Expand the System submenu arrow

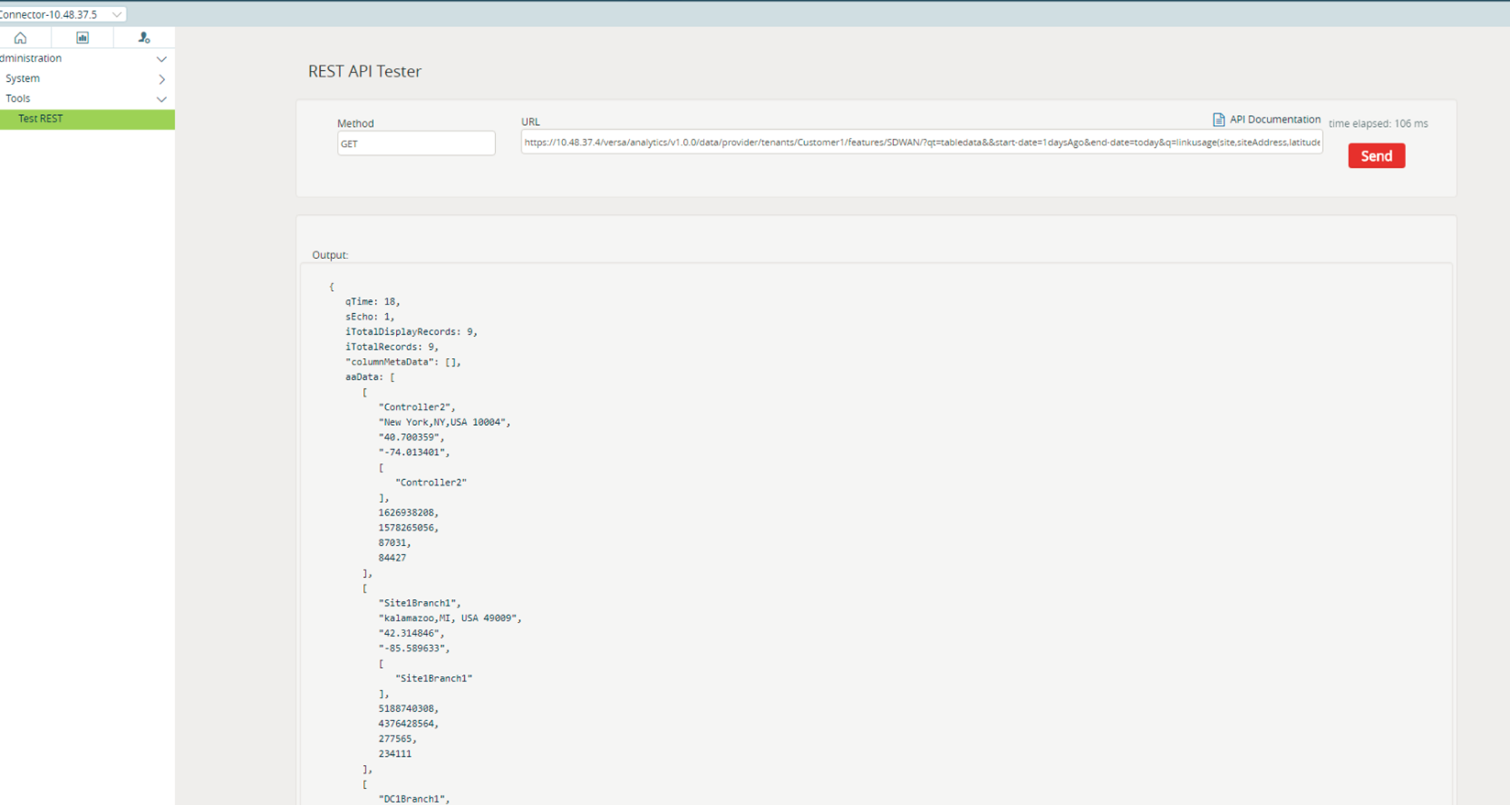click(162, 79)
